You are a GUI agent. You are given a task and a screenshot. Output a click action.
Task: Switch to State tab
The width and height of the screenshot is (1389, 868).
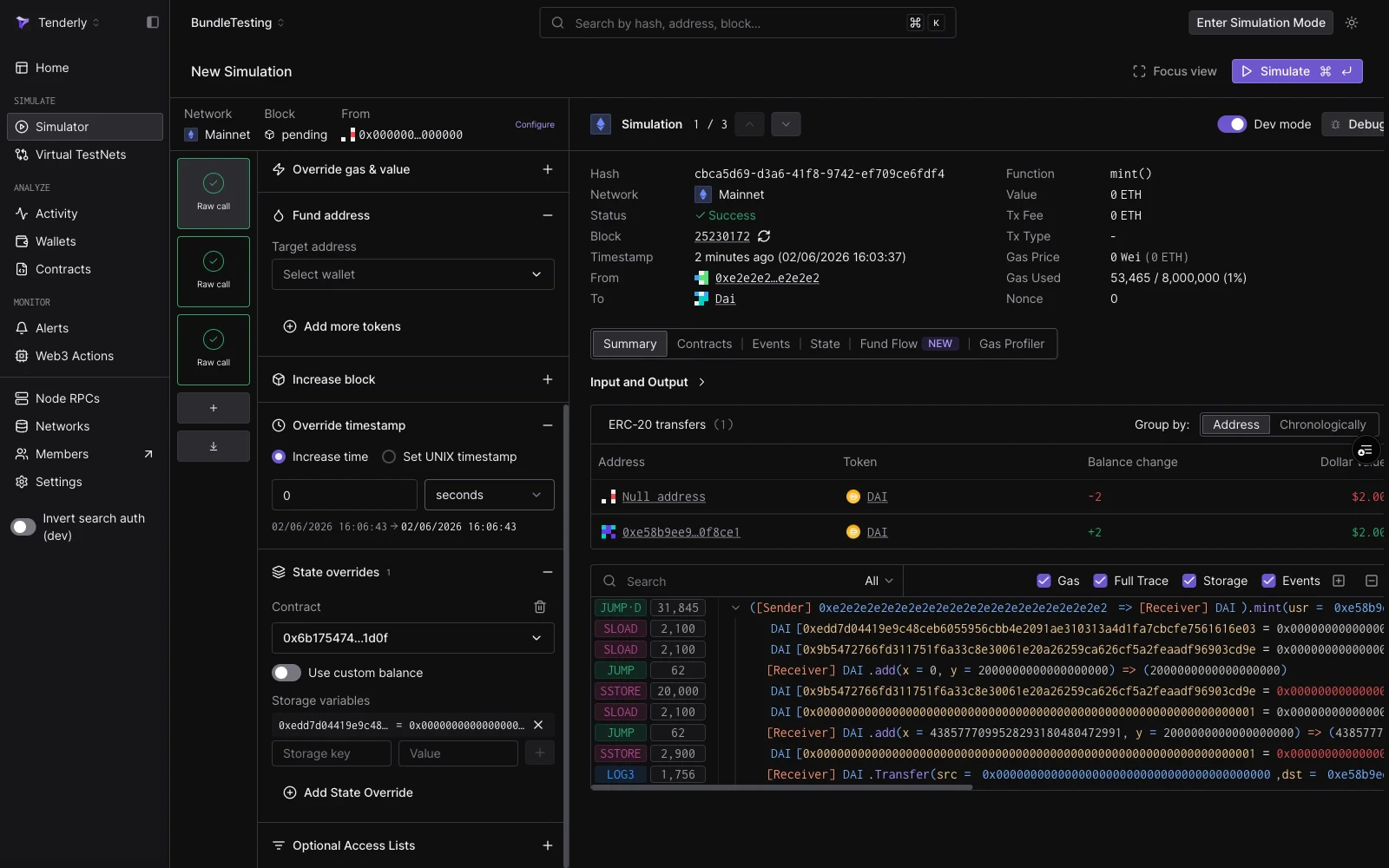tap(825, 344)
